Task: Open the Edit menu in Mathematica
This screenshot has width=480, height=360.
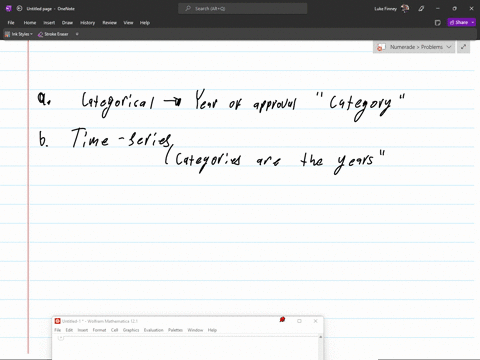Action: [69, 330]
